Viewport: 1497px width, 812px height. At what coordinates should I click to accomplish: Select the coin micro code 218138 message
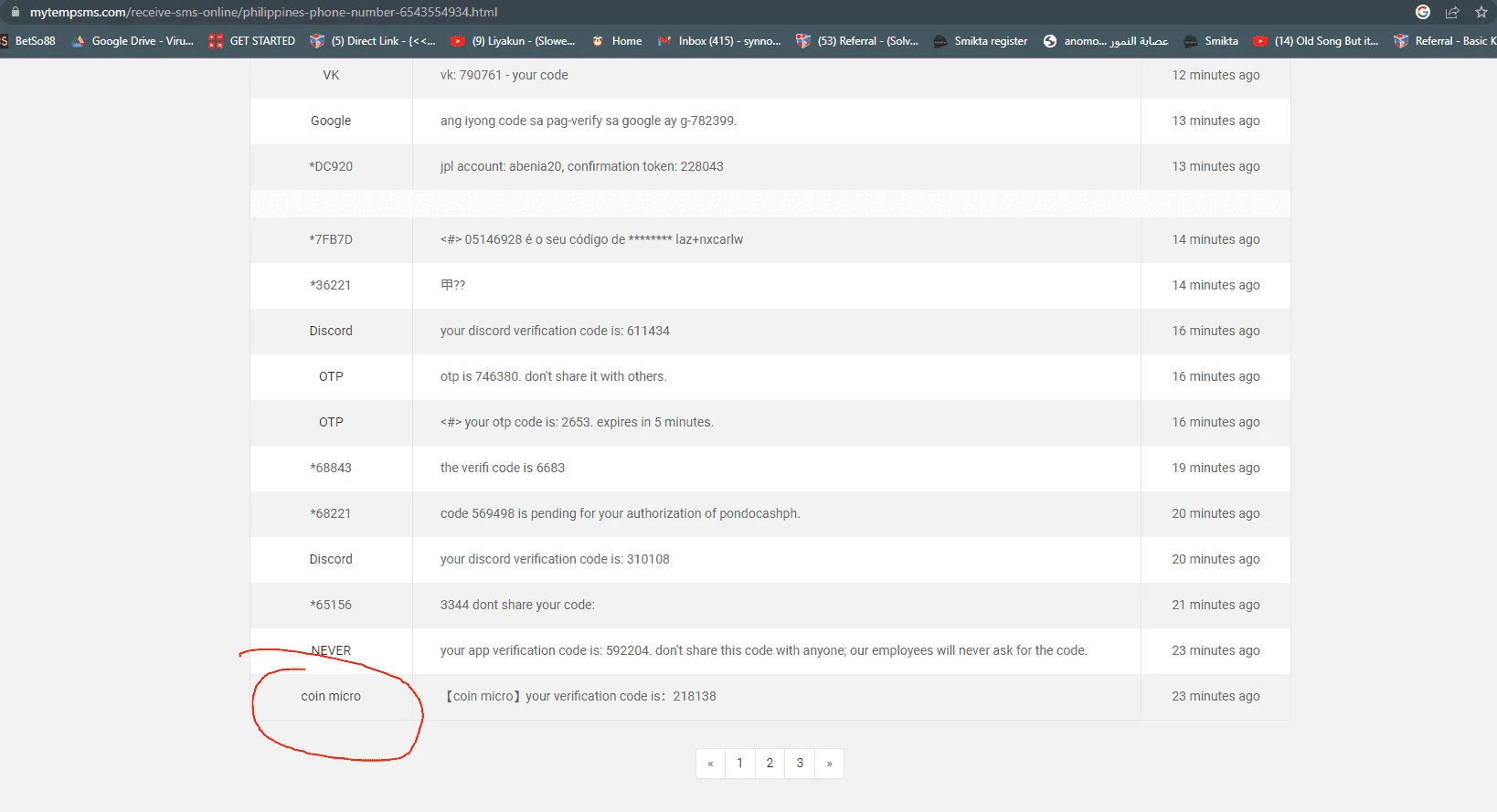[579, 696]
